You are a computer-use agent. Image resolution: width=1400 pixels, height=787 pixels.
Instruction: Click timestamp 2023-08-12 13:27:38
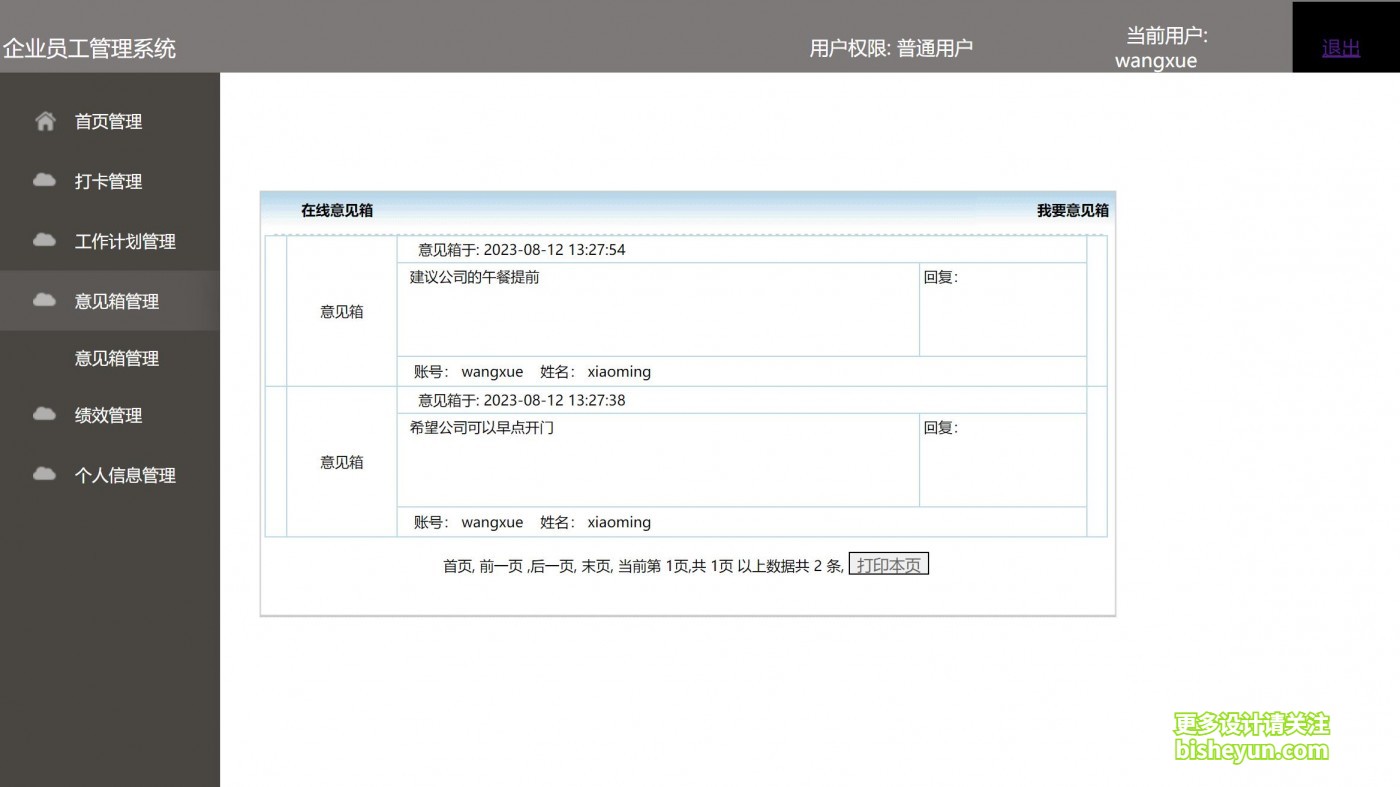[x=554, y=400]
